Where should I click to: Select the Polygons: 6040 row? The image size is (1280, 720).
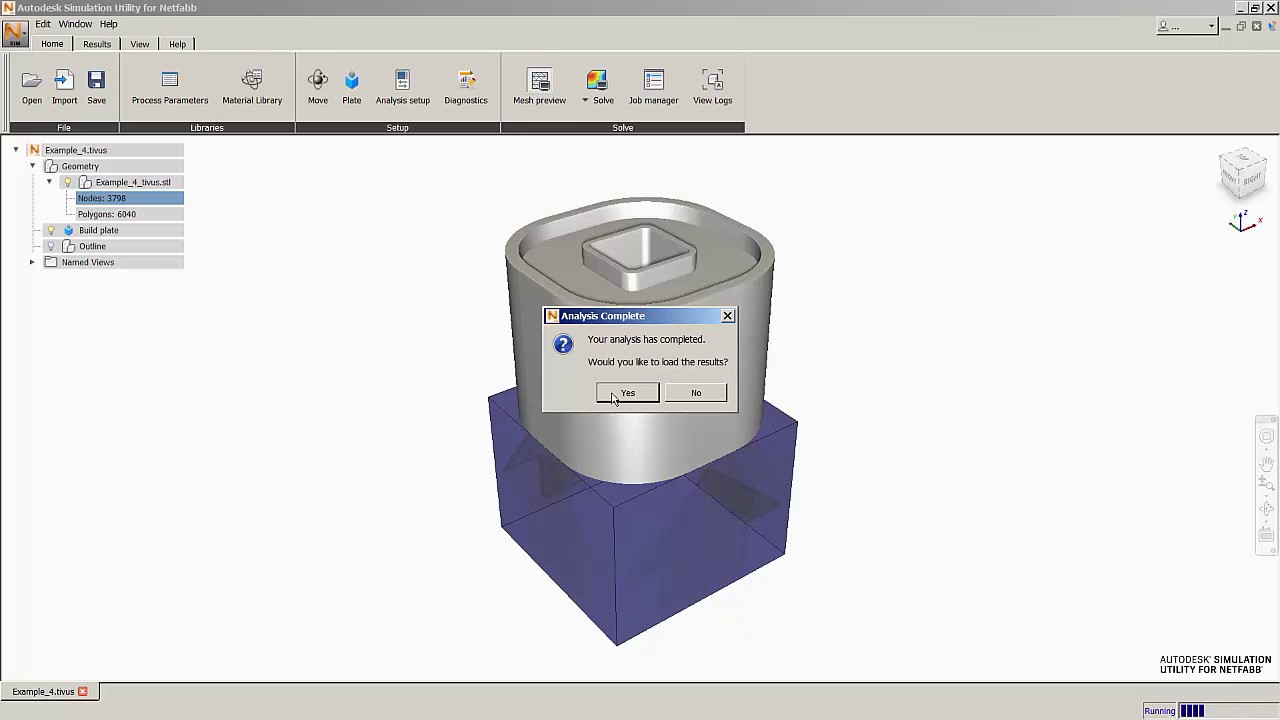[x=130, y=214]
